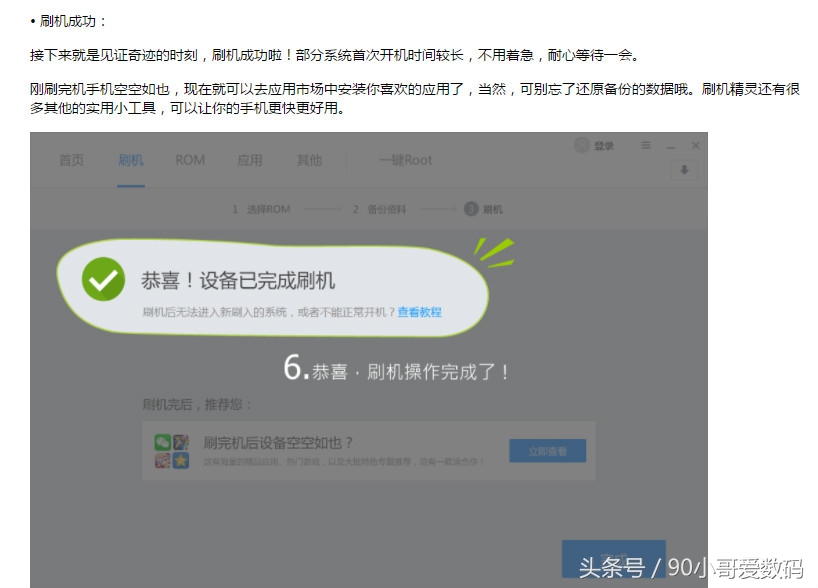The width and height of the screenshot is (818, 588).
Task: Click the hamburger menu icon beside login
Action: [646, 146]
